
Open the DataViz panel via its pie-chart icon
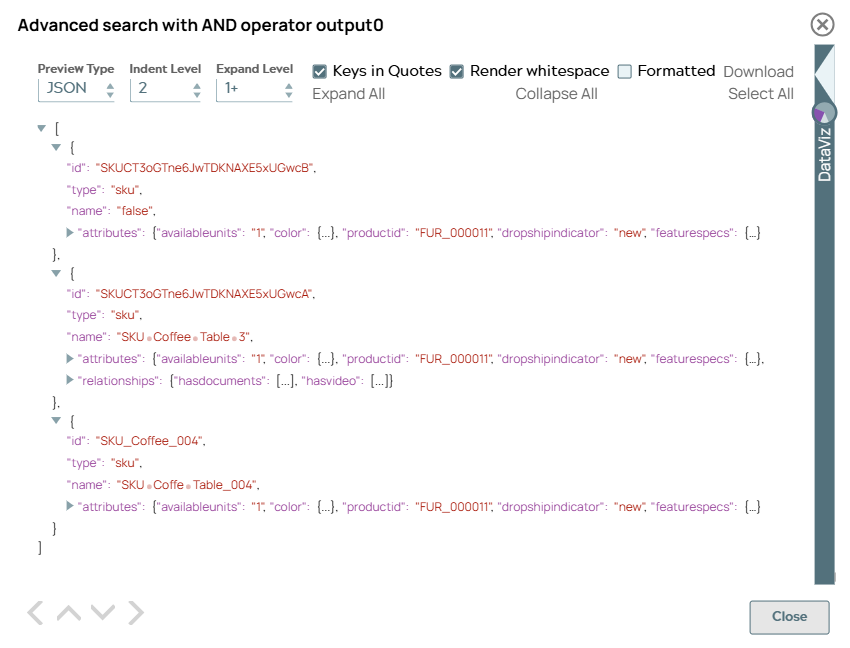pyautogui.click(x=822, y=112)
